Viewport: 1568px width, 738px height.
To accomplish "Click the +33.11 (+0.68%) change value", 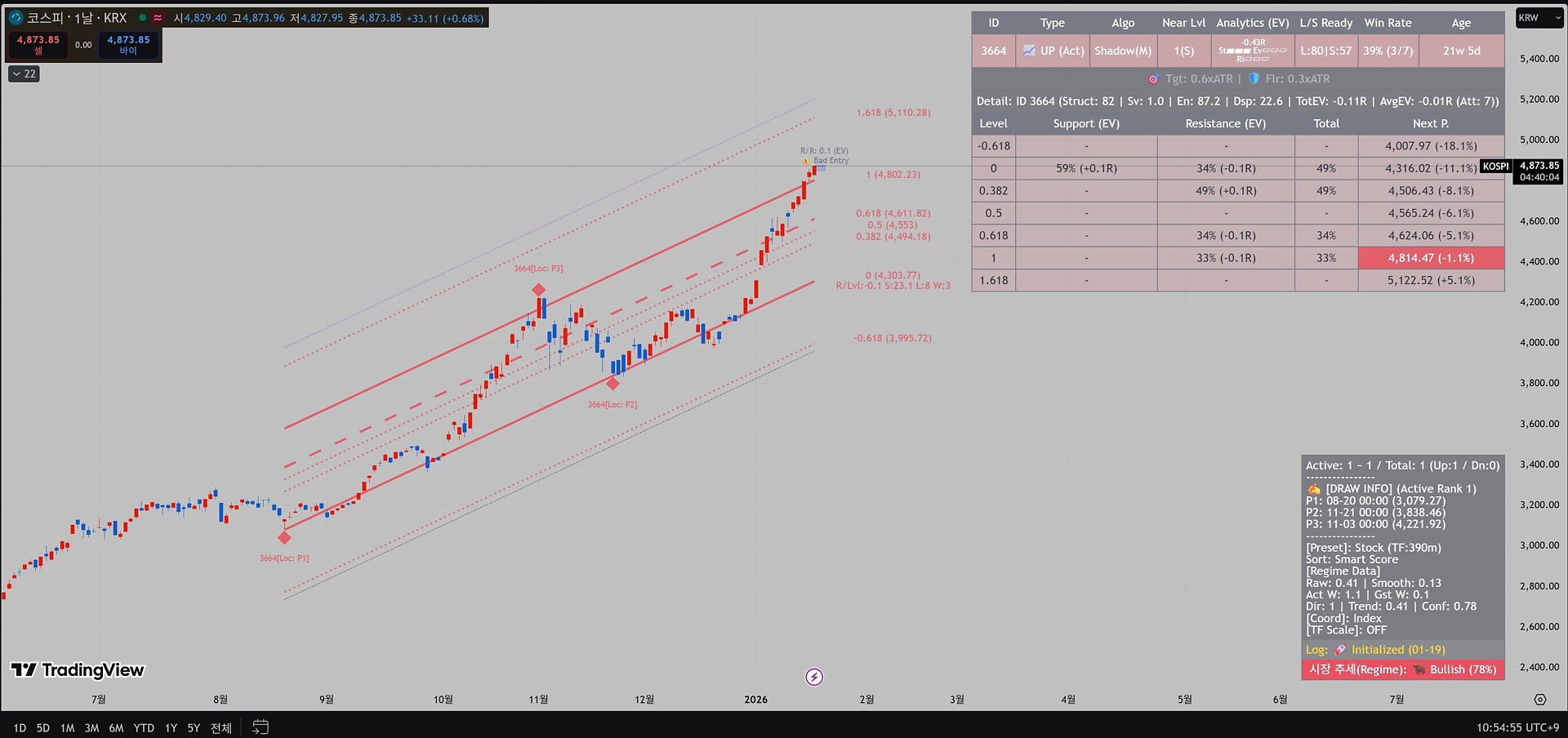I will (445, 18).
